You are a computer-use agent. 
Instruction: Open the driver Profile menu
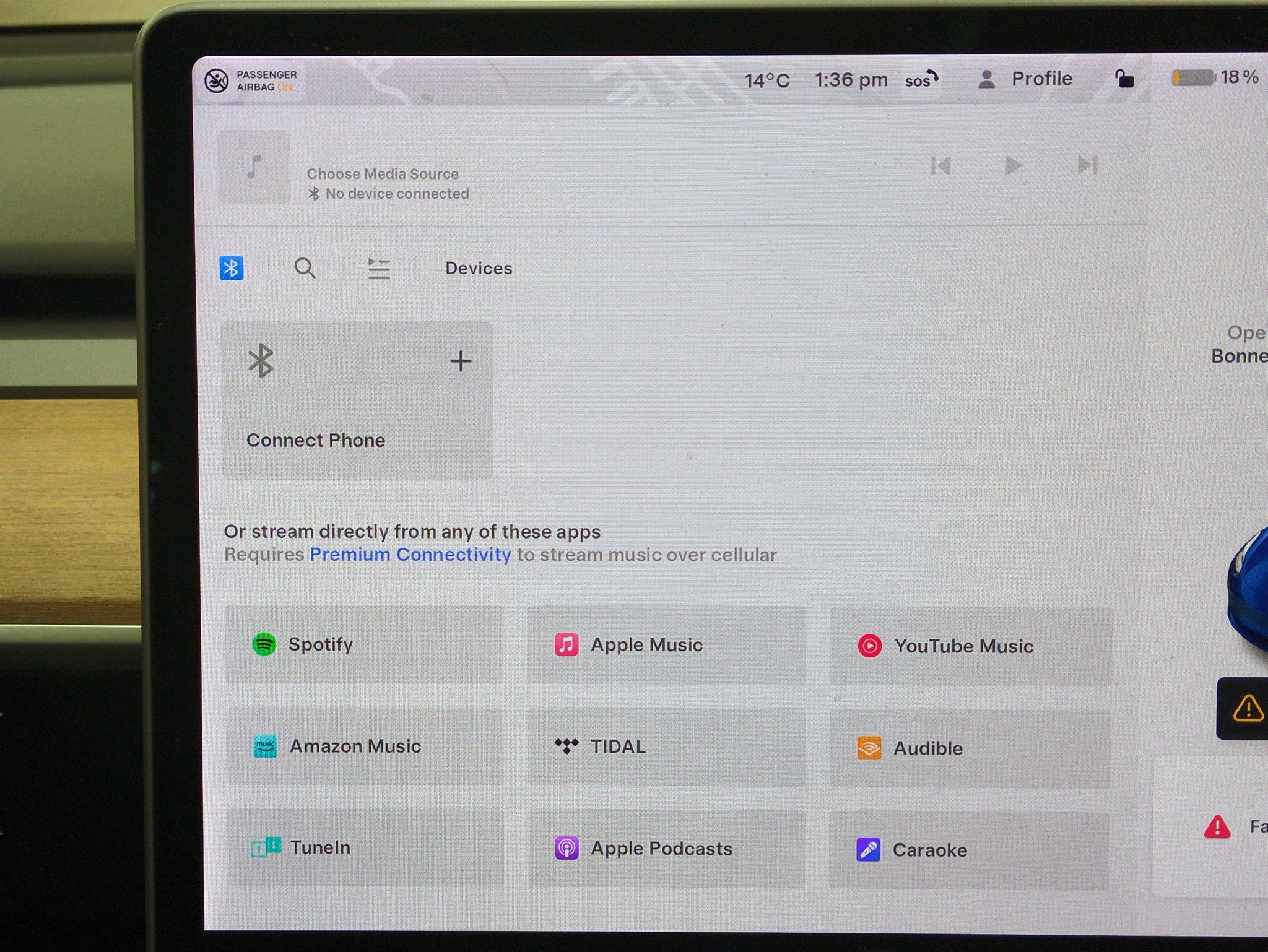[x=1025, y=79]
